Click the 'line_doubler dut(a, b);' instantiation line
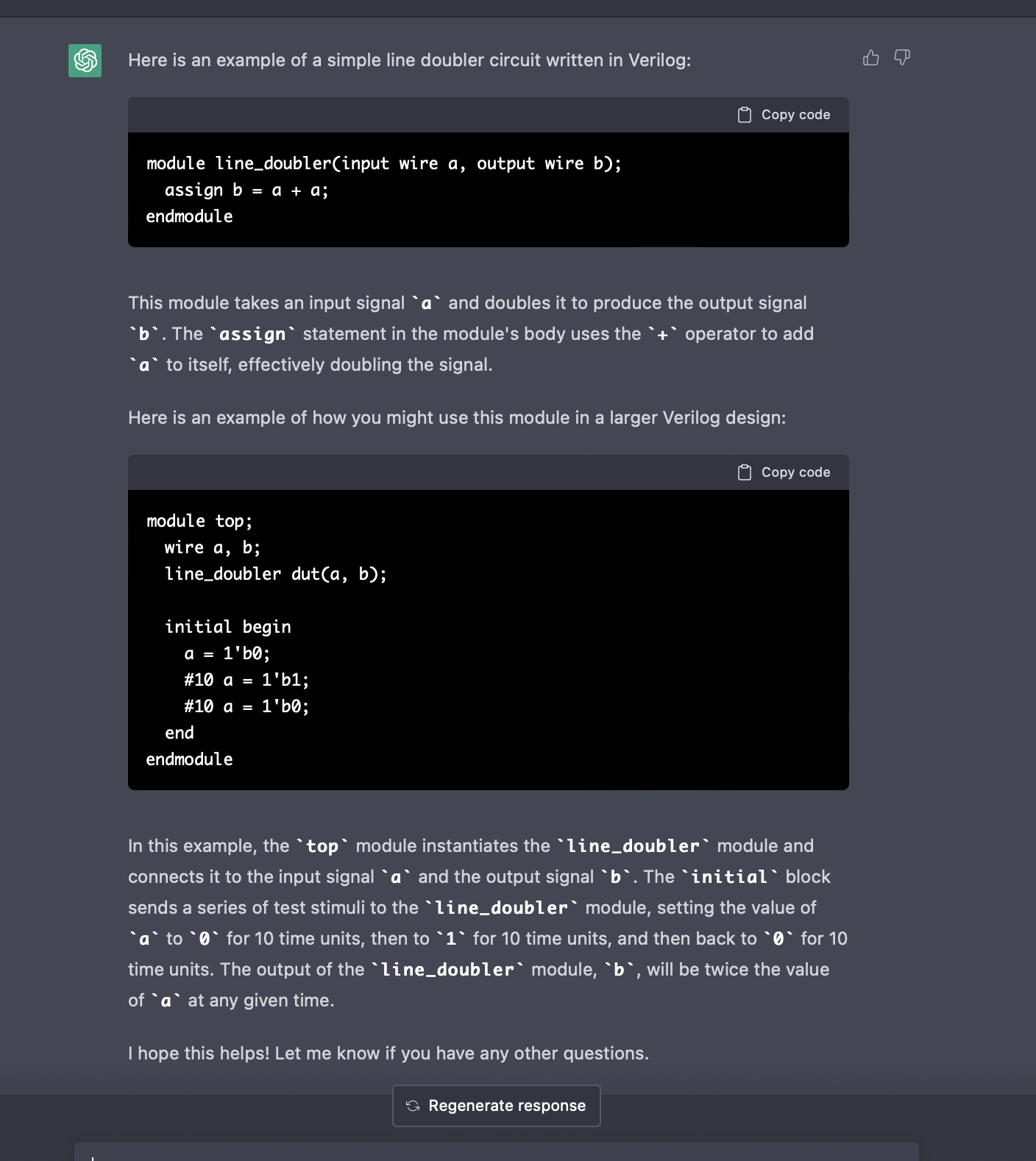The width and height of the screenshot is (1036, 1161). click(x=276, y=575)
